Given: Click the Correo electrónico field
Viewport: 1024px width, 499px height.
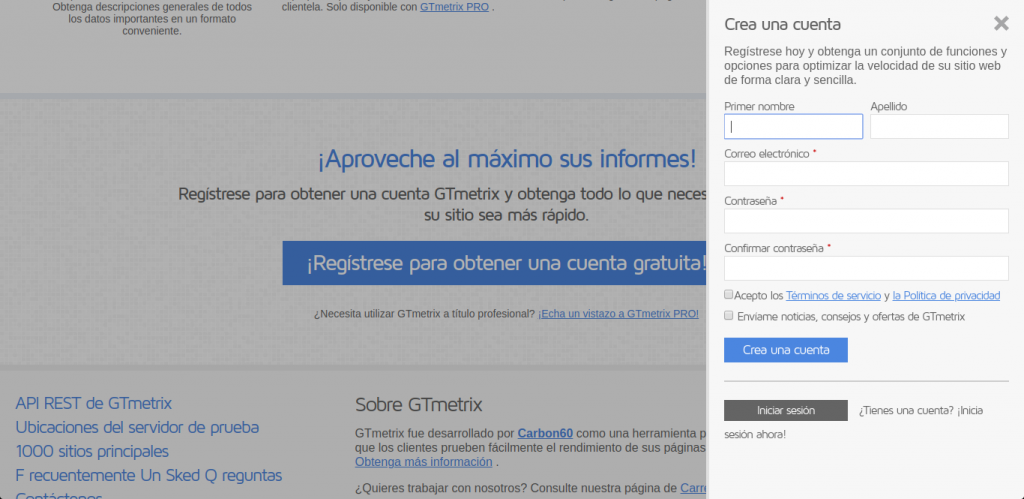Looking at the screenshot, I should [x=866, y=174].
